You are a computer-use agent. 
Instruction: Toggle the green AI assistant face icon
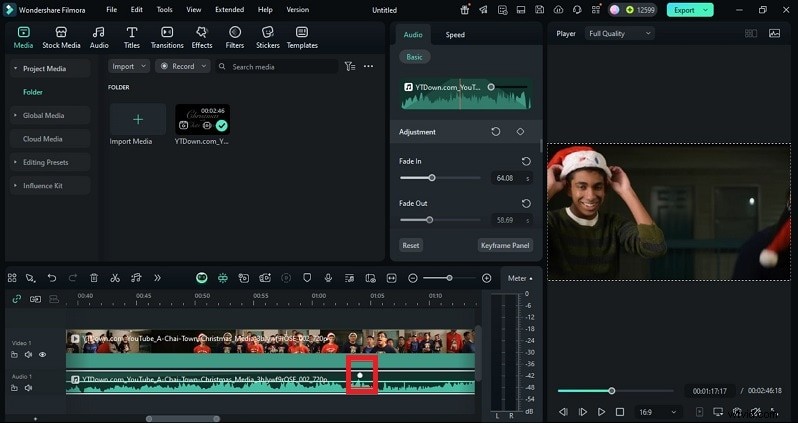[202, 278]
